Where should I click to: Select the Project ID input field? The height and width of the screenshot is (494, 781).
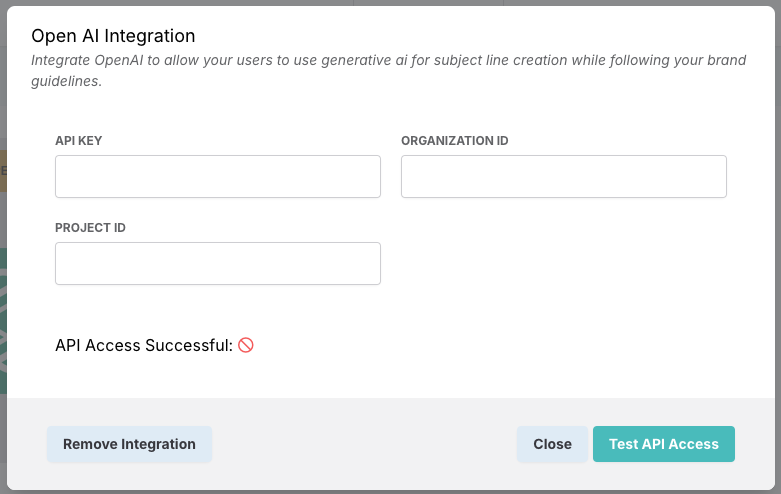[x=218, y=263]
